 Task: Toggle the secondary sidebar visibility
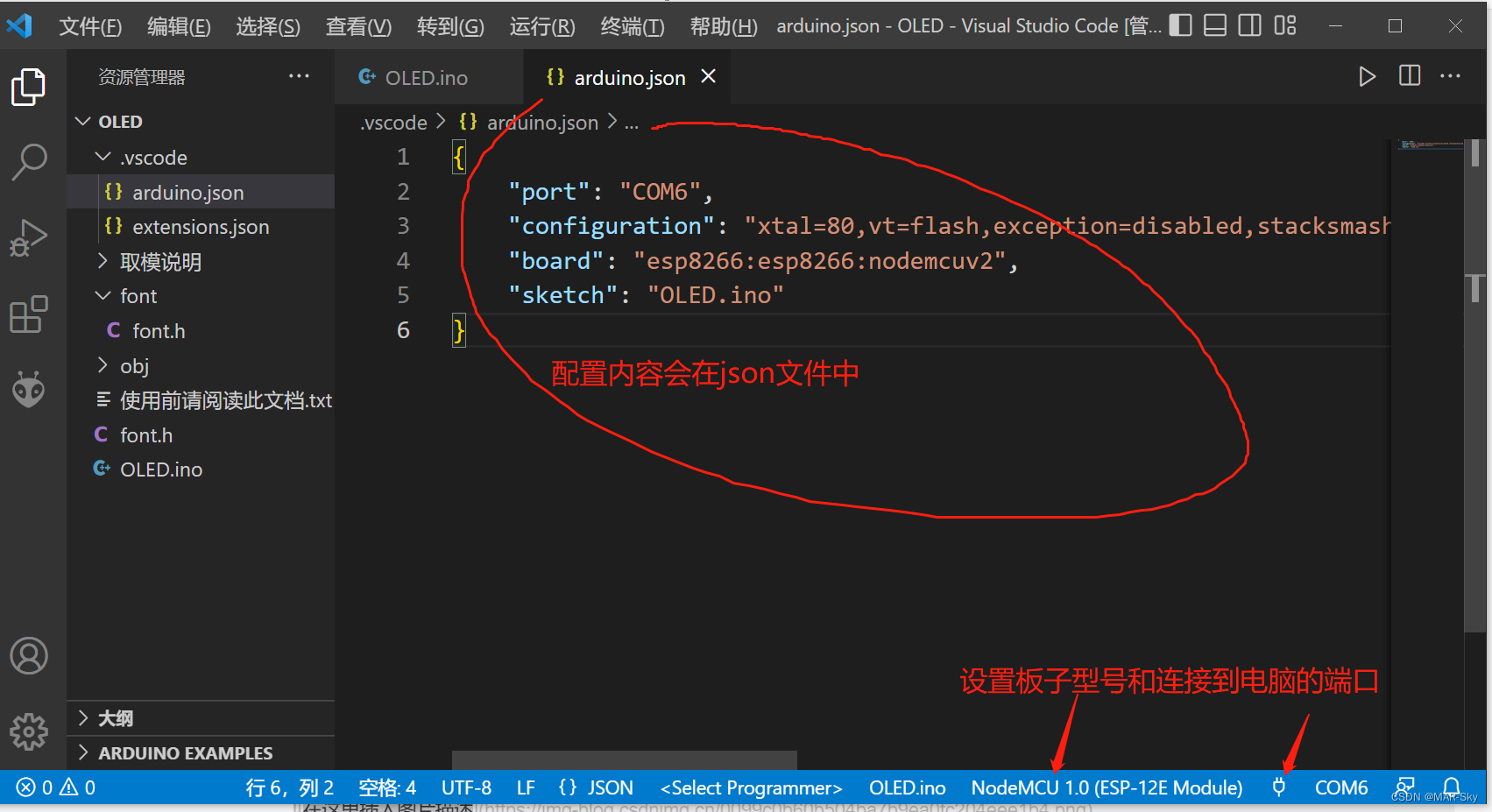point(1249,25)
